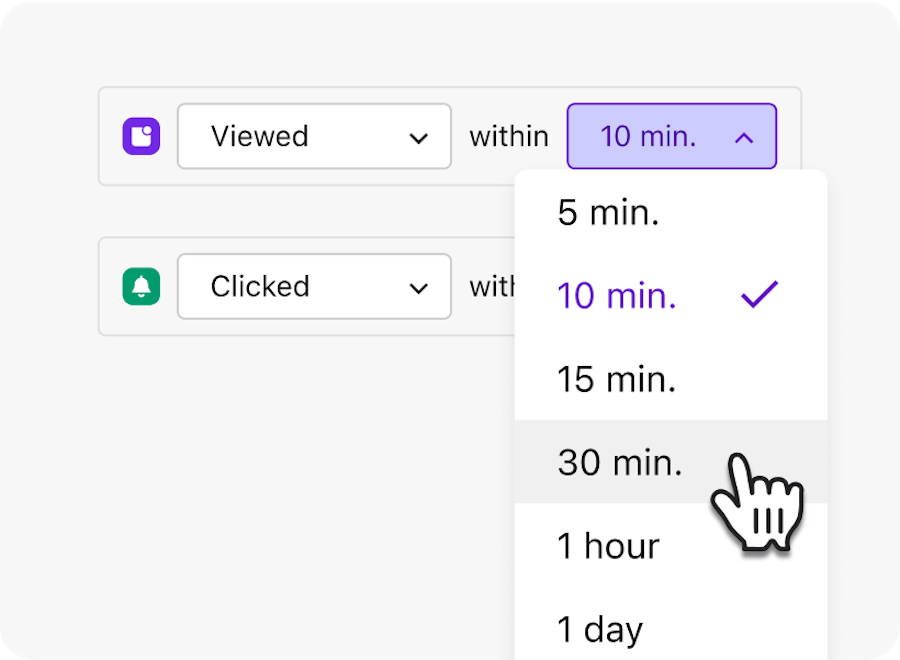
Task: Collapse the 10 min. time dropdown
Action: click(x=672, y=136)
